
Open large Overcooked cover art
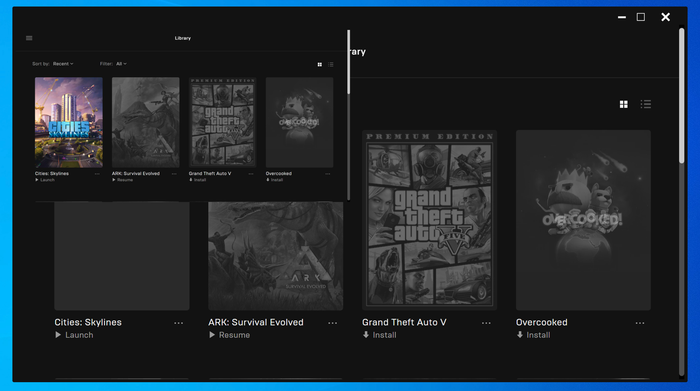pyautogui.click(x=583, y=220)
